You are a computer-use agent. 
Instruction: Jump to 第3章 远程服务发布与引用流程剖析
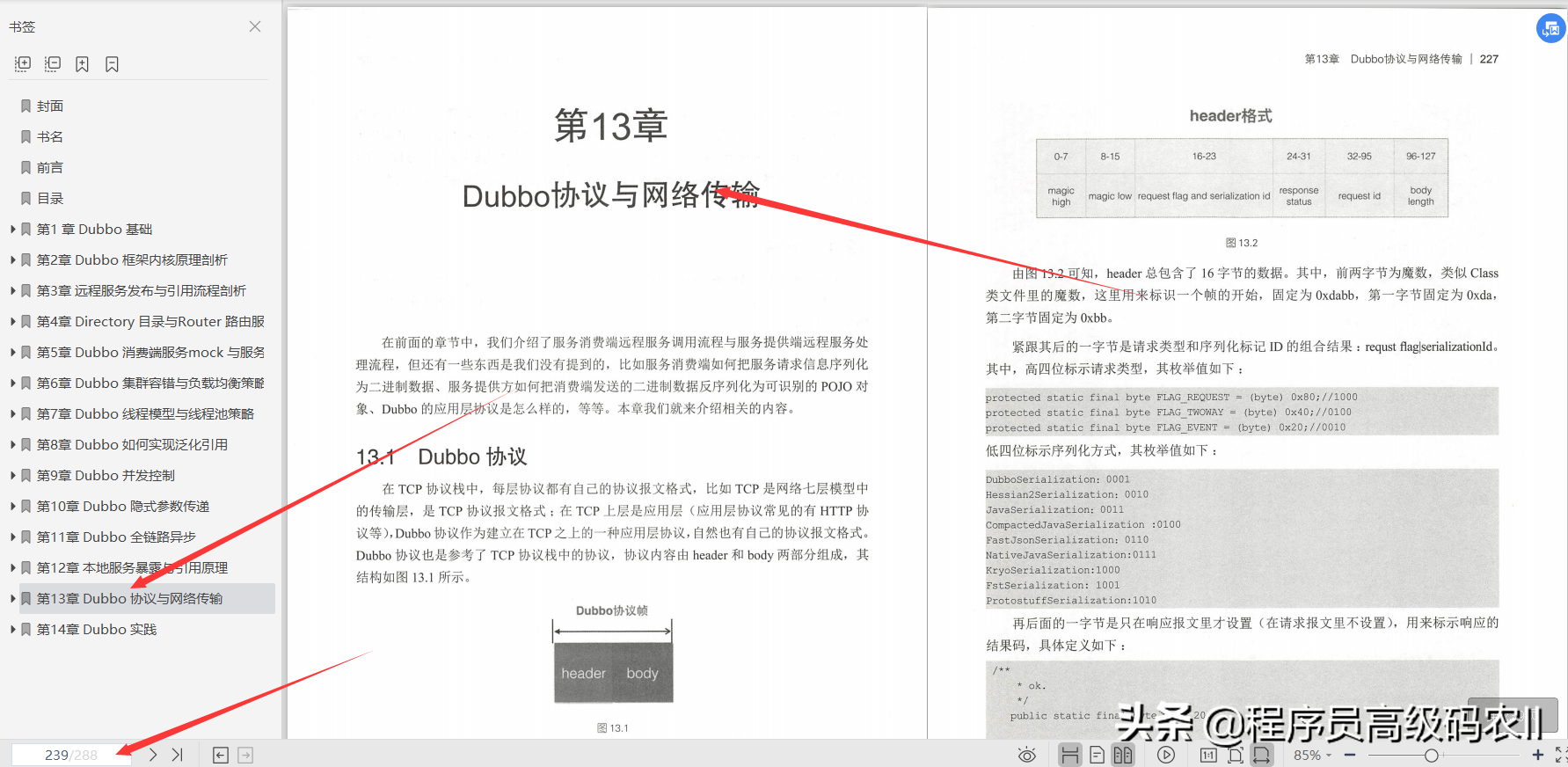142,290
